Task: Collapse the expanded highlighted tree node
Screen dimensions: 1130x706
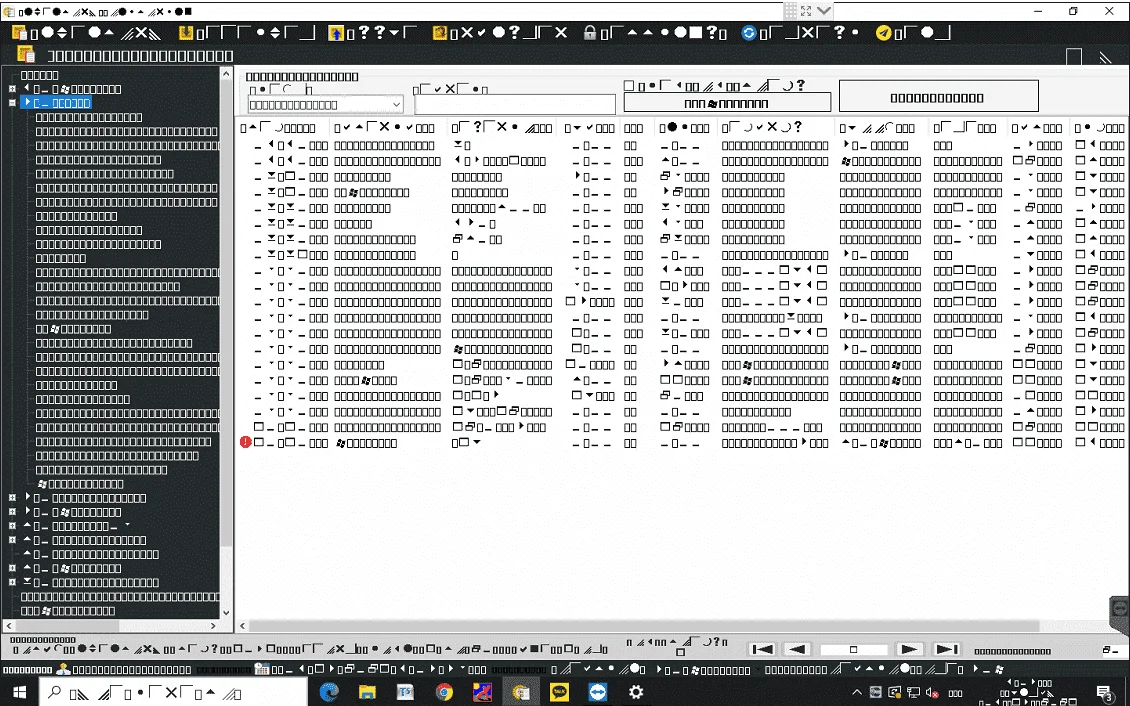Action: [x=12, y=103]
